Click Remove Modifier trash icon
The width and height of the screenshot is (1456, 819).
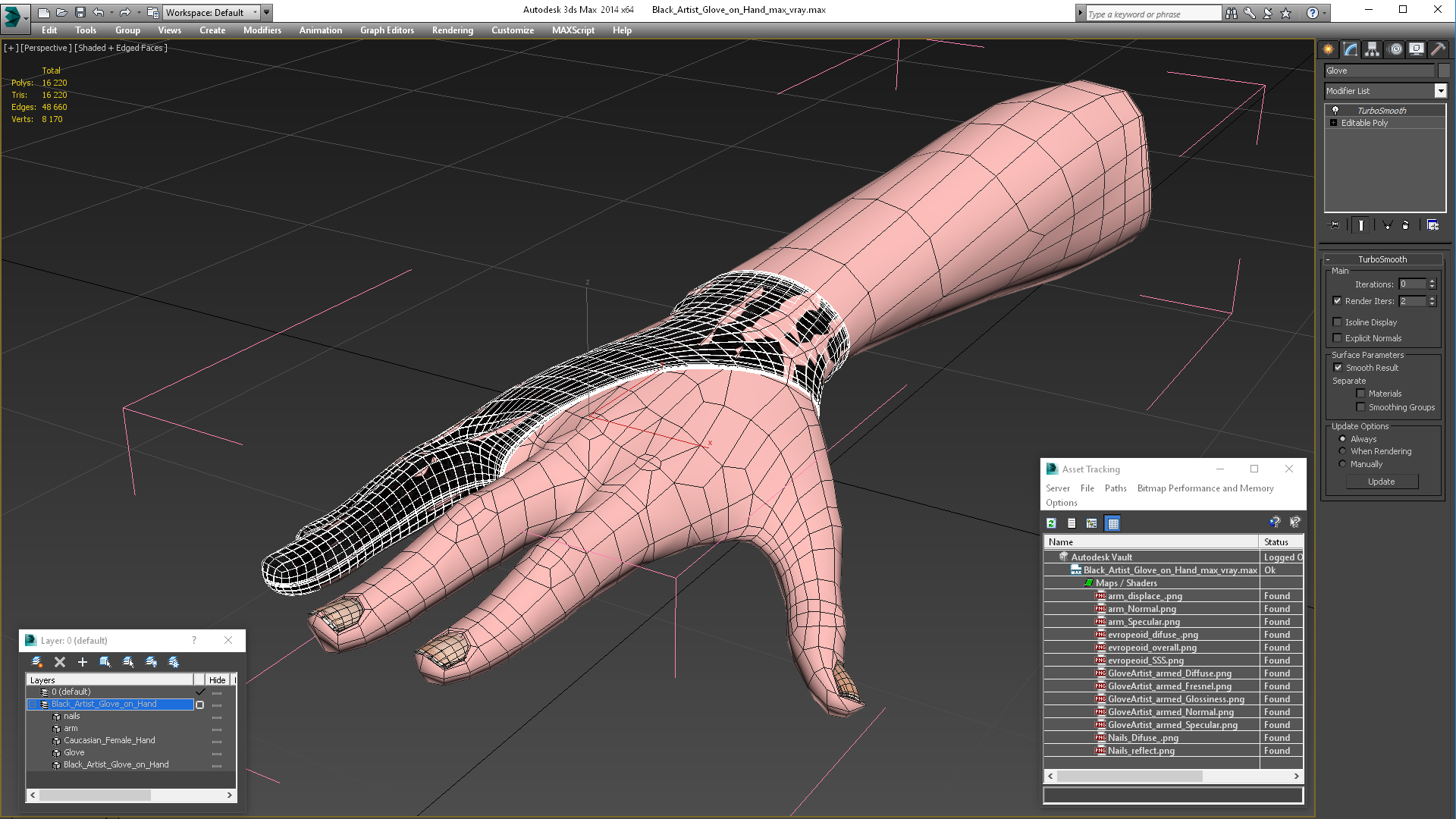pyautogui.click(x=1405, y=225)
